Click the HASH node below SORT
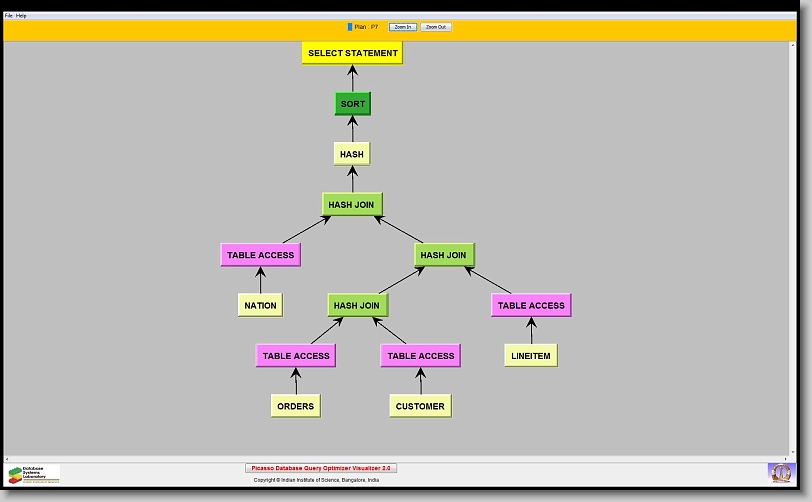 (x=352, y=154)
